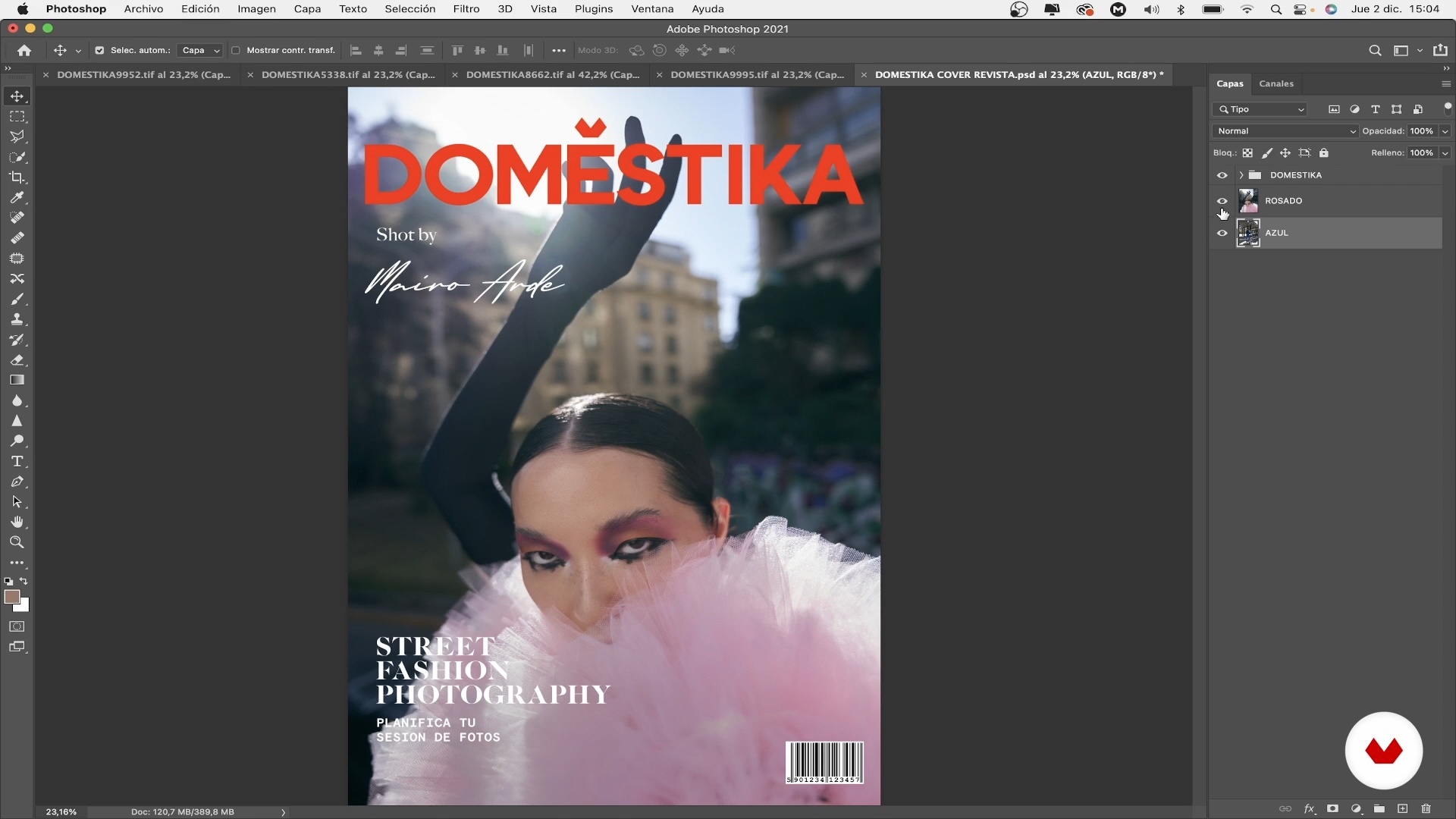Select the Move tool in toolbar

coord(17,96)
